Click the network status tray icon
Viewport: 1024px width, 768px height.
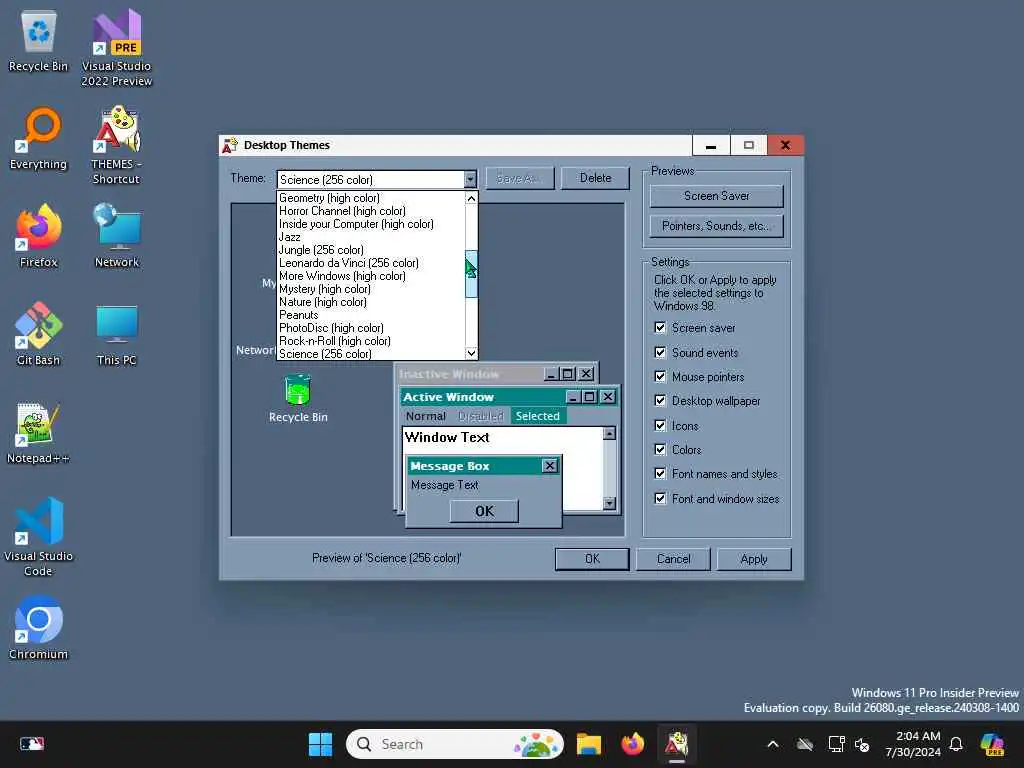835,744
